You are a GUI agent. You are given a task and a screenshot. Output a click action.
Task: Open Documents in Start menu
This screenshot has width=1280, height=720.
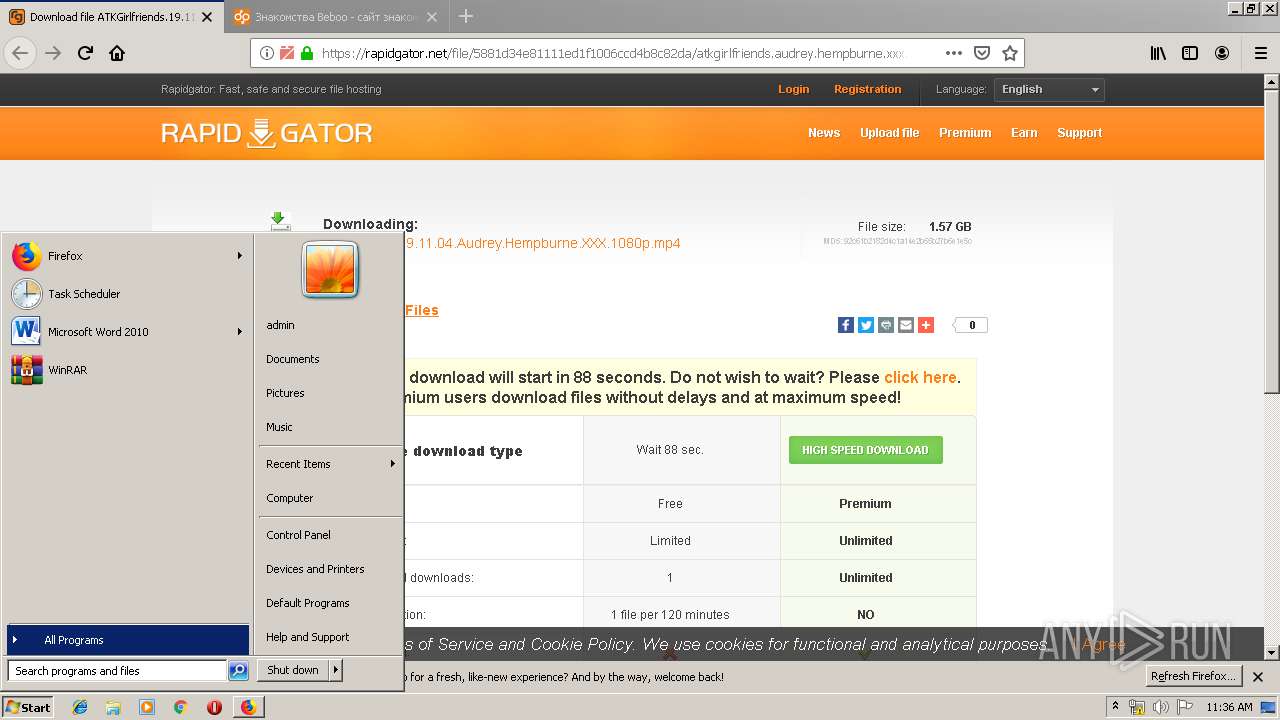(x=330, y=359)
